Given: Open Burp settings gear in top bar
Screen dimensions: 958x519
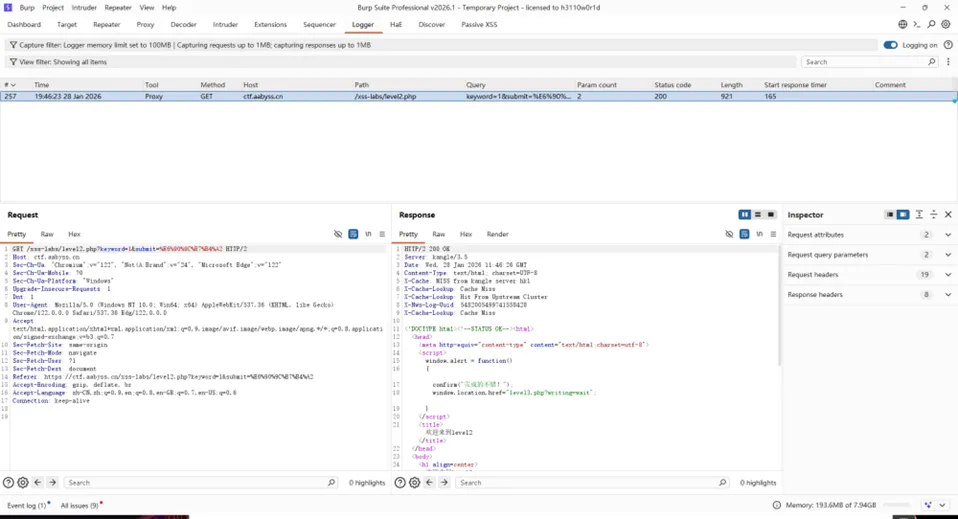Looking at the screenshot, I should pos(946,24).
